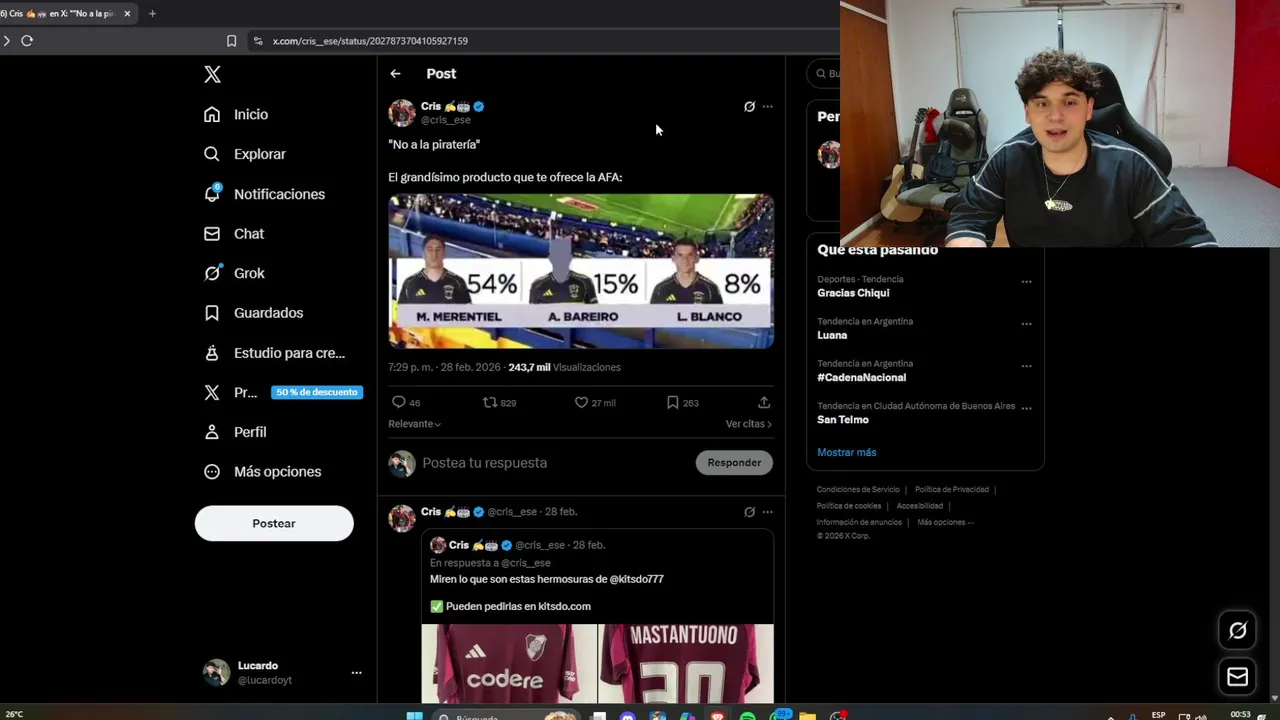The height and width of the screenshot is (720, 1280).
Task: Open Windows Start button on taskbar
Action: coord(414,716)
